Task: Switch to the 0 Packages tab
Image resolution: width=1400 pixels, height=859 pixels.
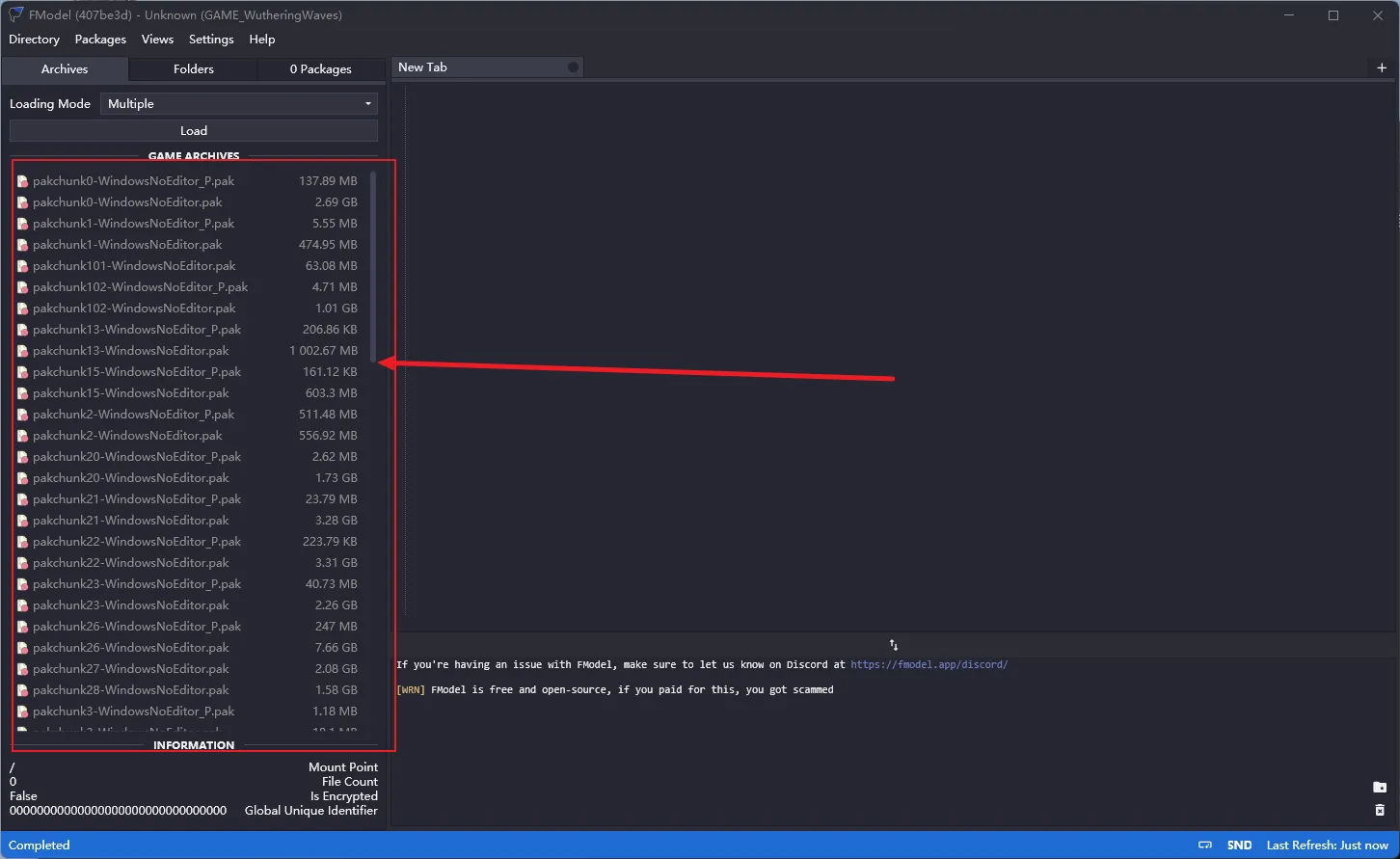Action: pos(320,69)
